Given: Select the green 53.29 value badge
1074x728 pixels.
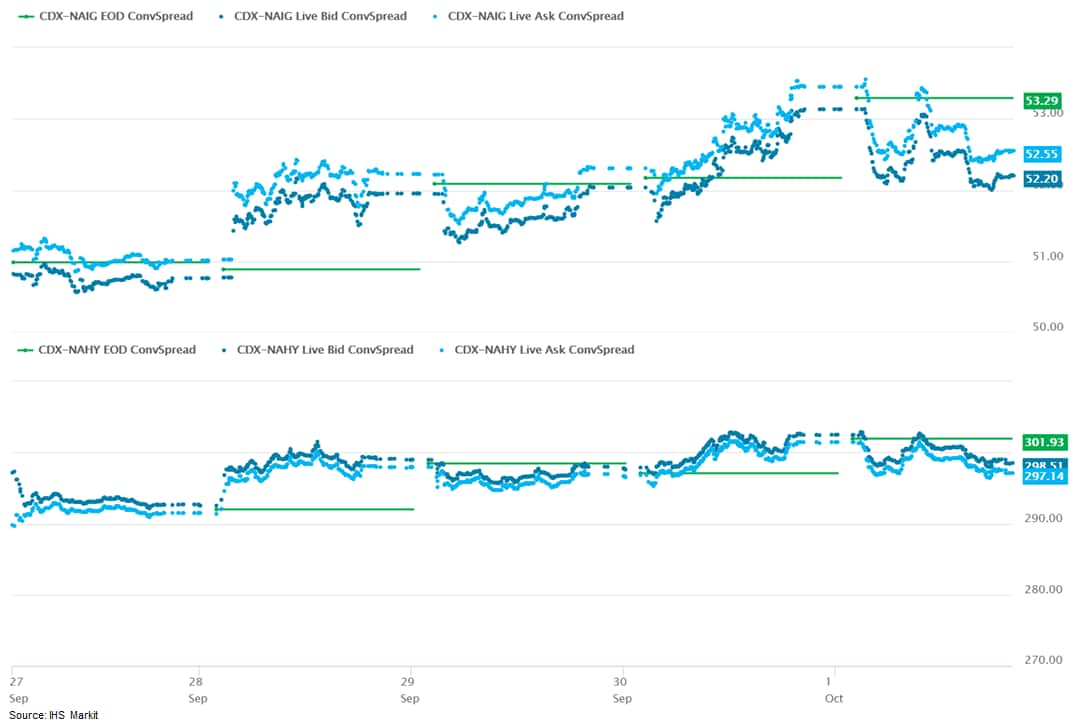Looking at the screenshot, I should pos(1041,100).
